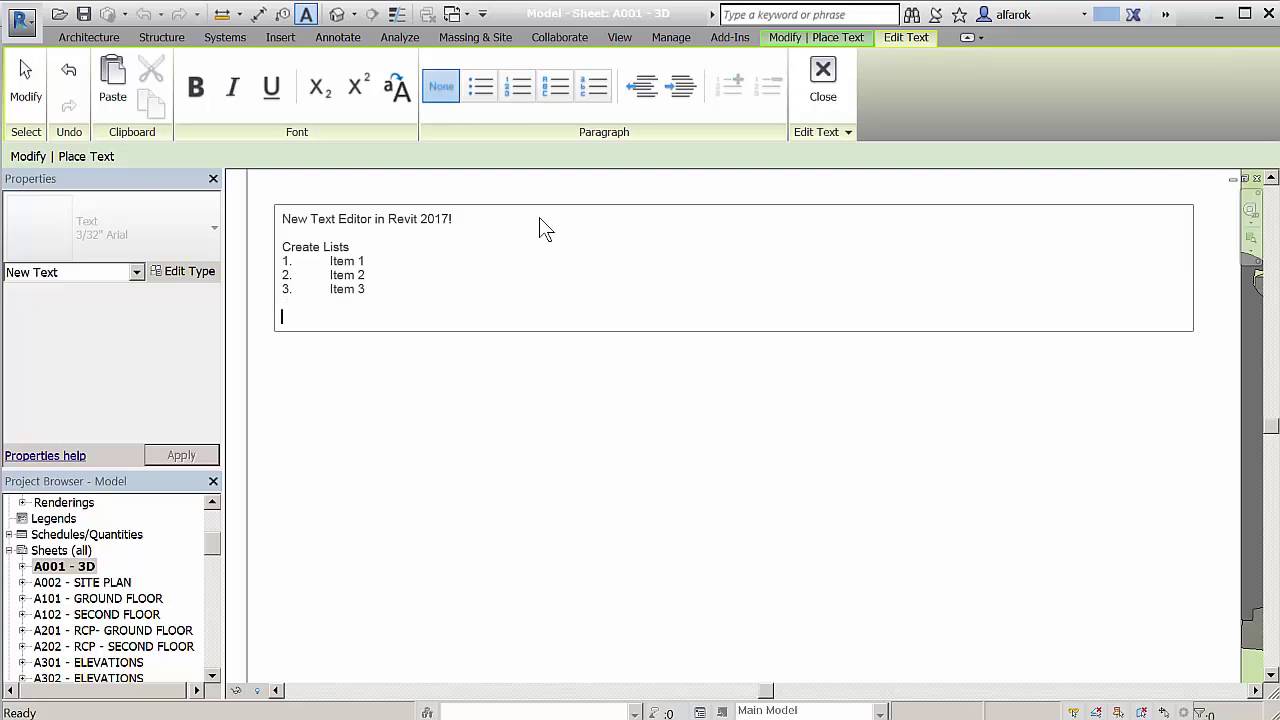The width and height of the screenshot is (1280, 720).
Task: Click the Save disk icon
Action: coord(84,15)
